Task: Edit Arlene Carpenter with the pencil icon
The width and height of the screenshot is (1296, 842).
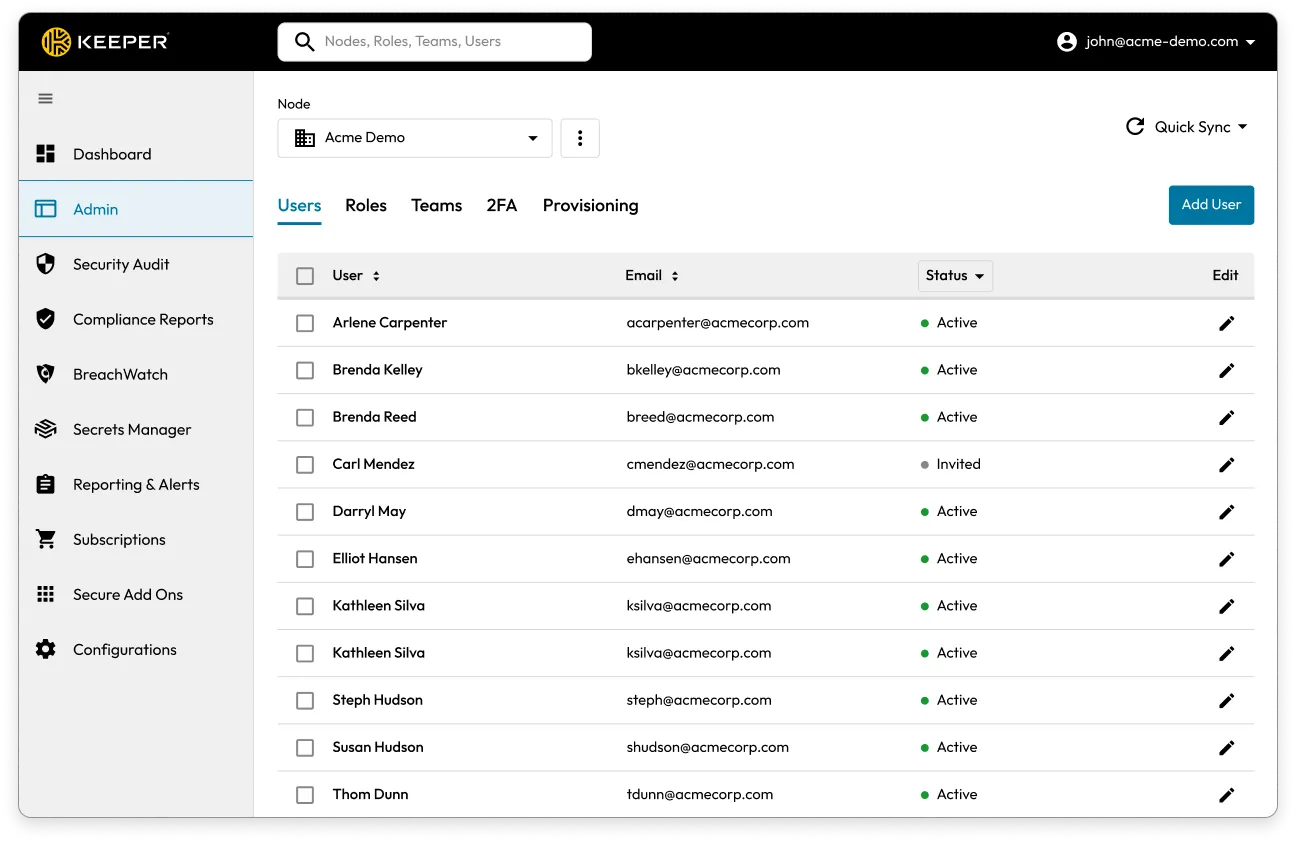Action: tap(1227, 323)
